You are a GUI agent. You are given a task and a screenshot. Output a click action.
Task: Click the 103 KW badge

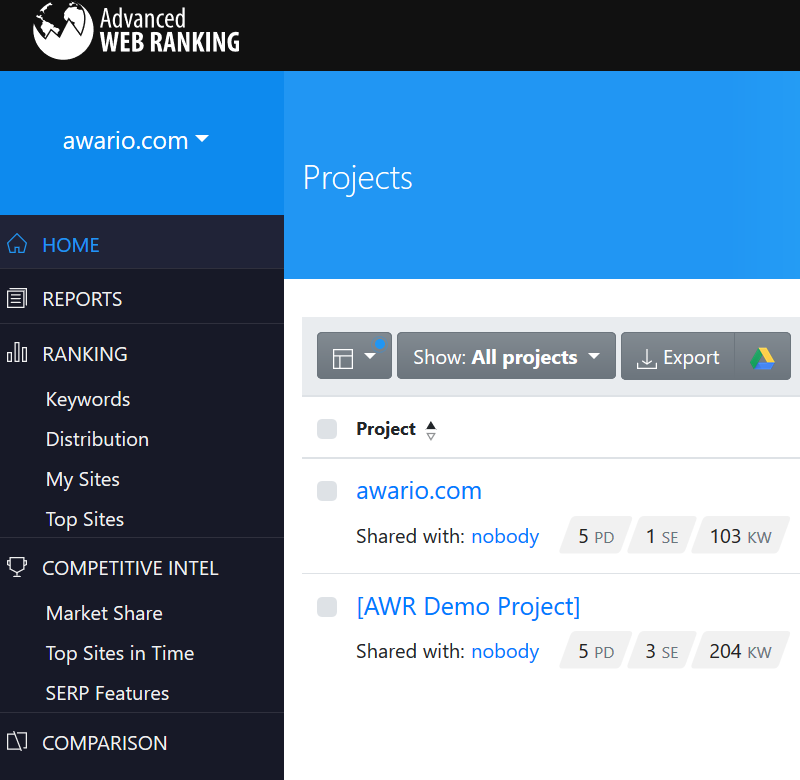coord(740,536)
